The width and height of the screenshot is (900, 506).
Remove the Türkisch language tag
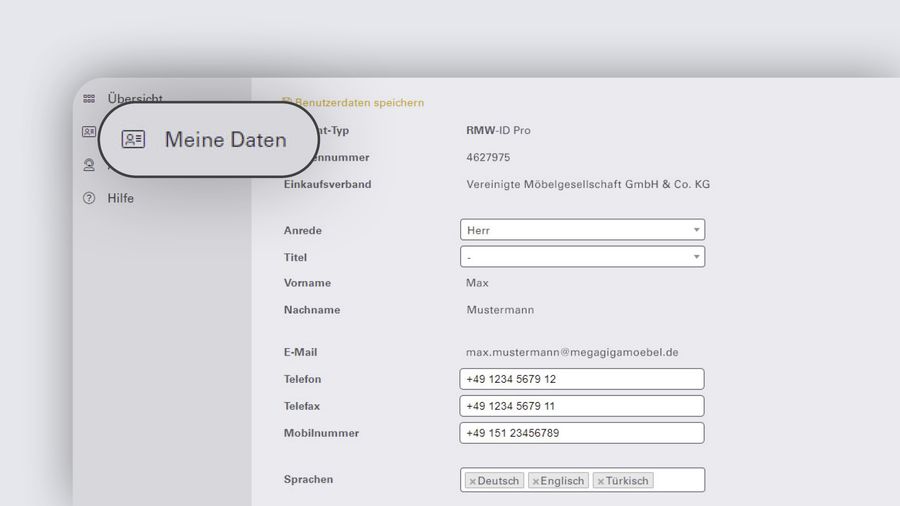coord(600,481)
